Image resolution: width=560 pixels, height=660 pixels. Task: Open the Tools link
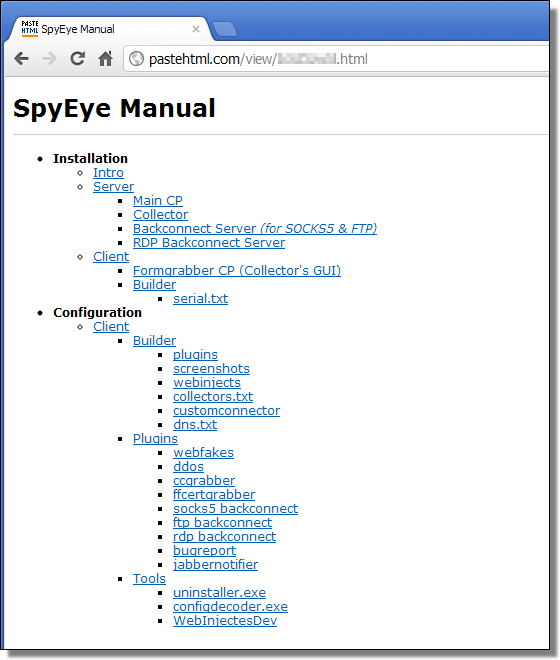tap(149, 578)
